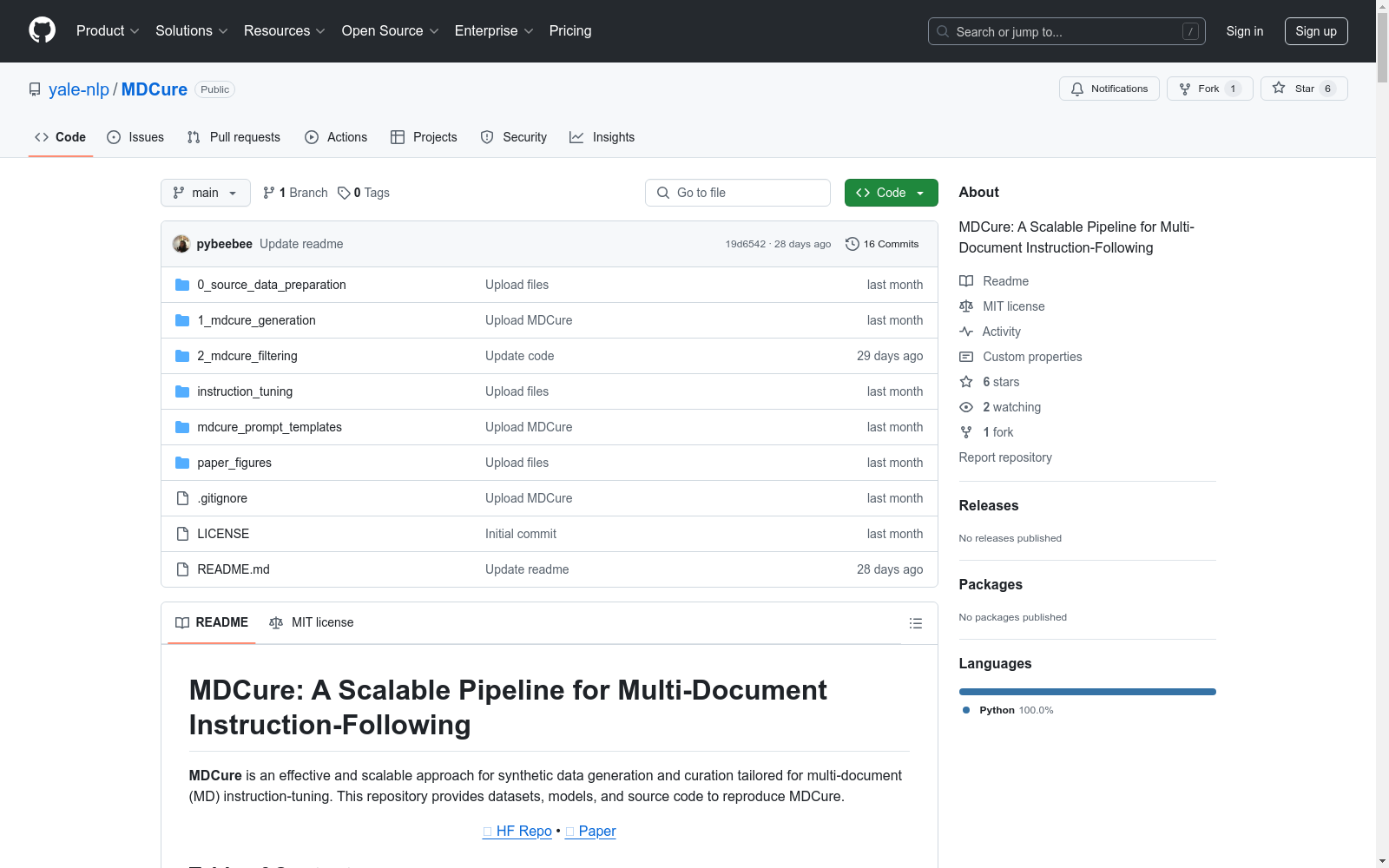The width and height of the screenshot is (1389, 868).
Task: Click the Report repository link
Action: tap(1005, 457)
